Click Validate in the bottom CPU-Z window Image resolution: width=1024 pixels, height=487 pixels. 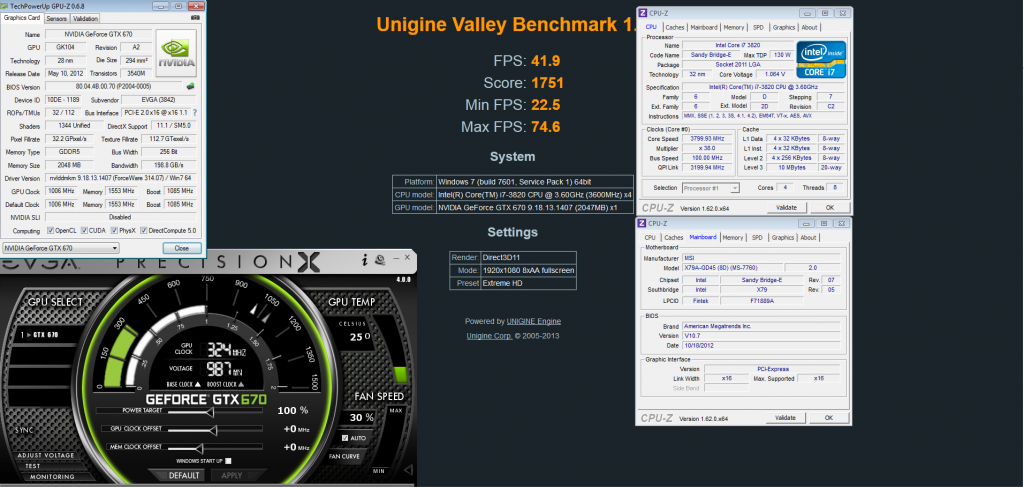[x=786, y=418]
